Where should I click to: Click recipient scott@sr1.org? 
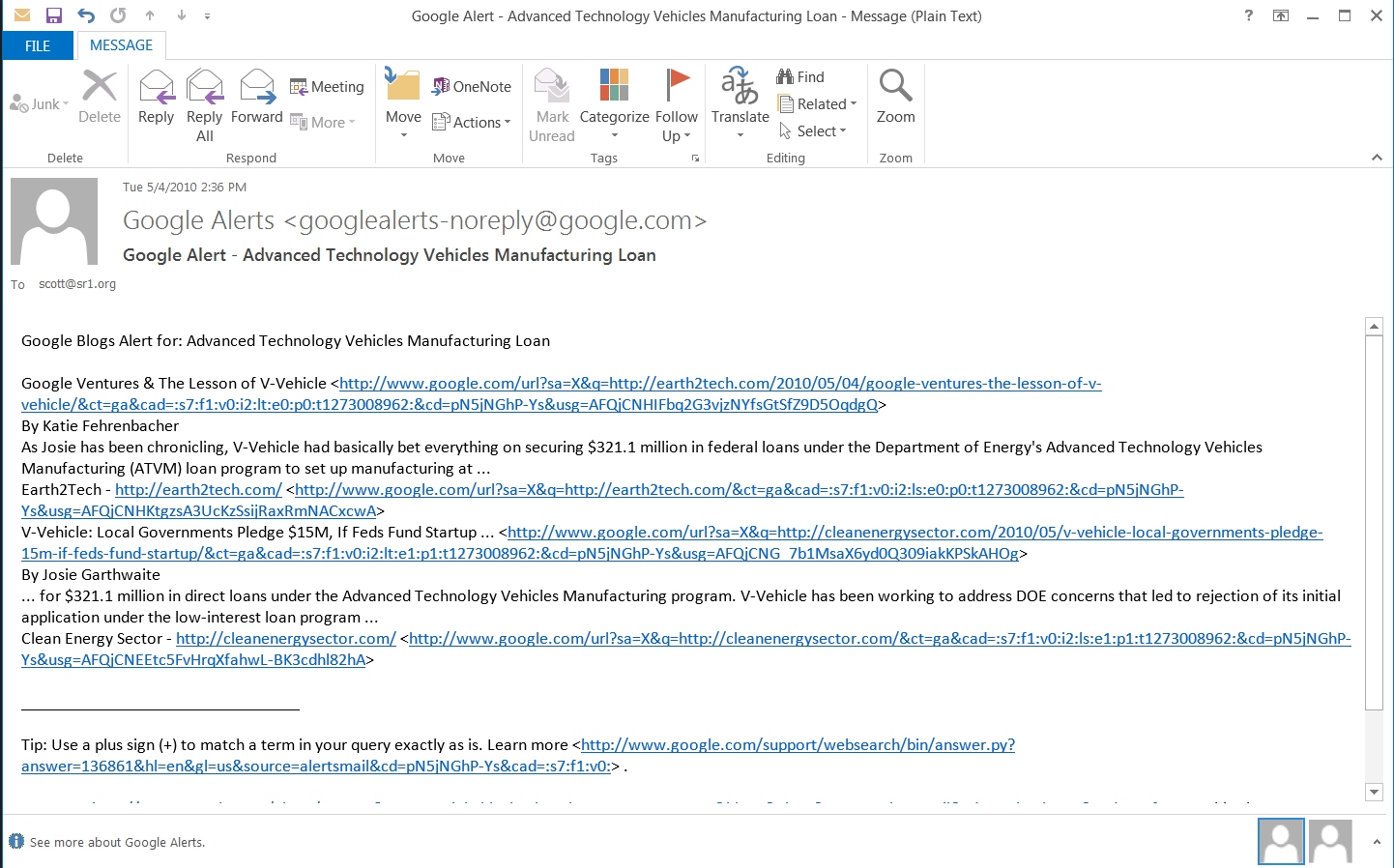(77, 284)
